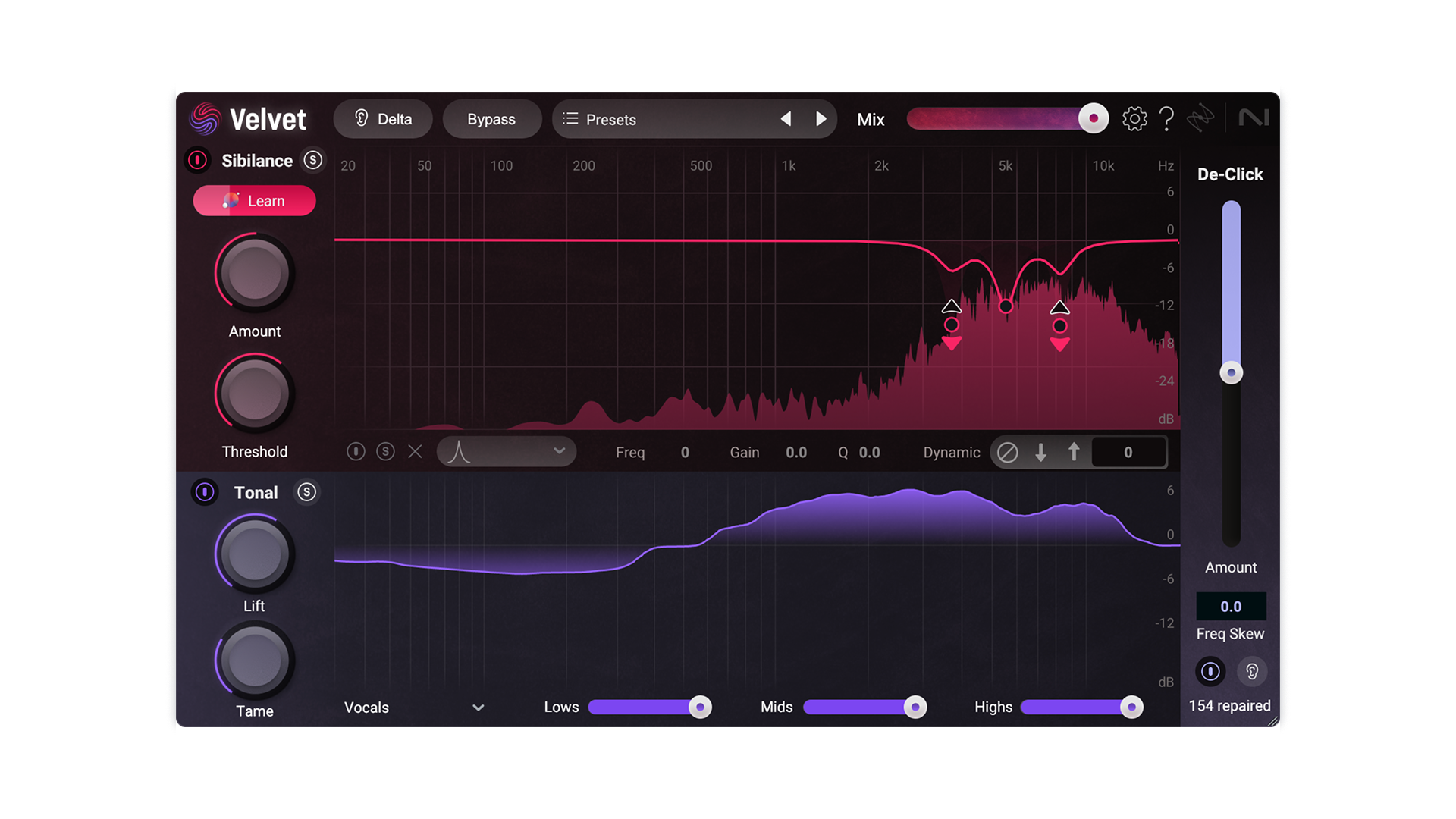Disable dynamic mode with the slashed circle
The width and height of the screenshot is (1456, 819).
(1007, 453)
